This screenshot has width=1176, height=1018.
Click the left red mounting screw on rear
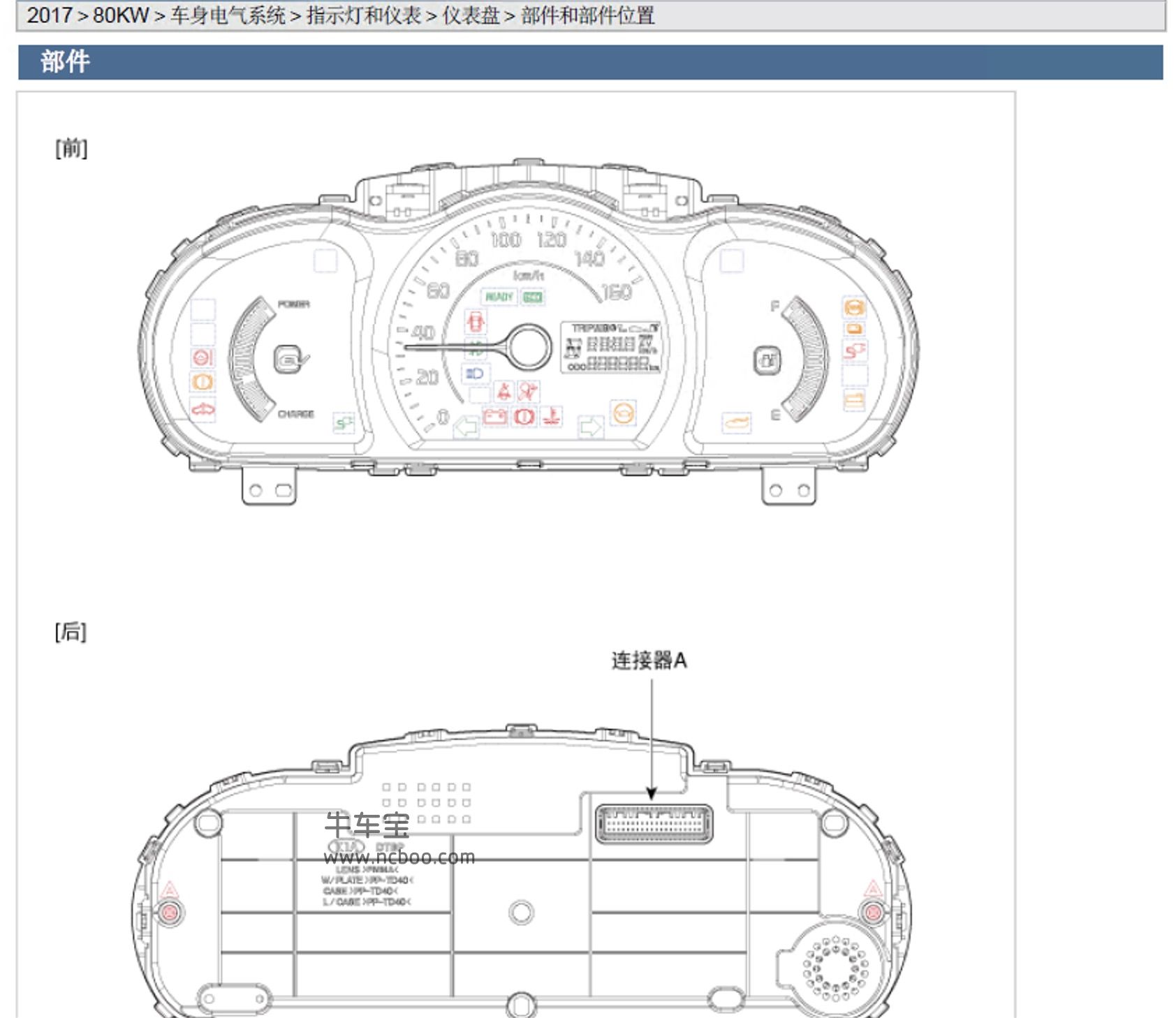pyautogui.click(x=170, y=912)
